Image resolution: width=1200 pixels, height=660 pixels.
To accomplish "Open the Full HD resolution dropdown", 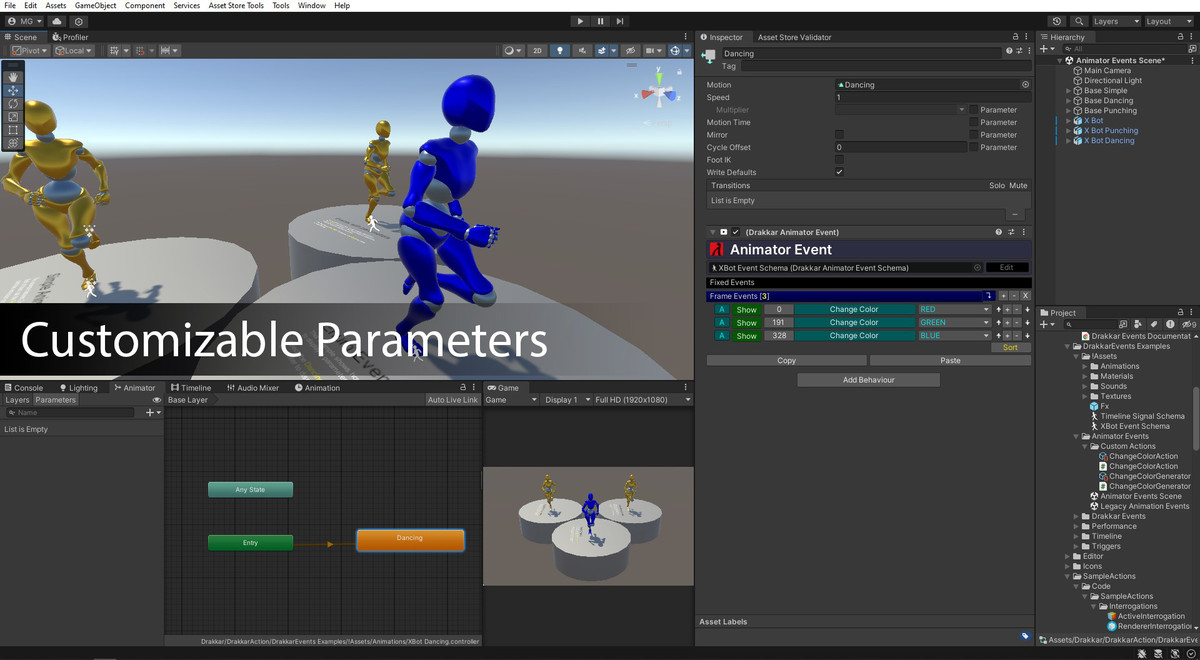I will point(643,400).
